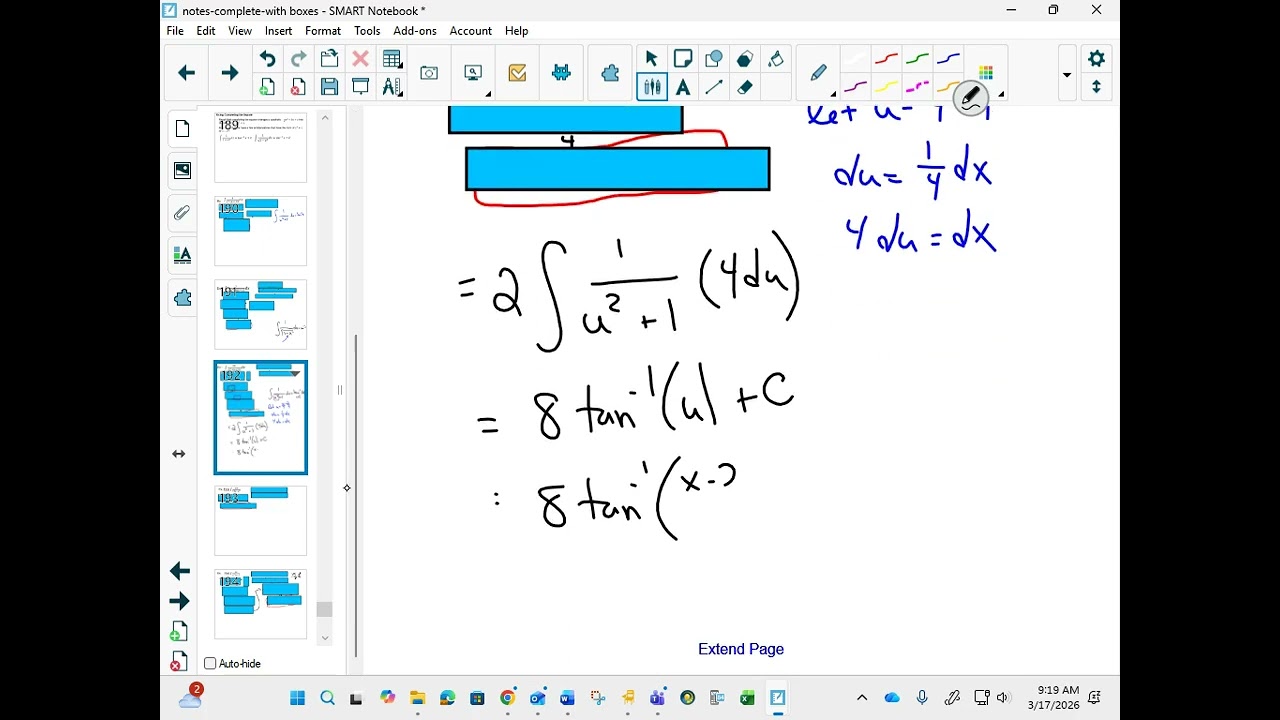
Task: Open Properties sidebar tab
Action: 182,255
